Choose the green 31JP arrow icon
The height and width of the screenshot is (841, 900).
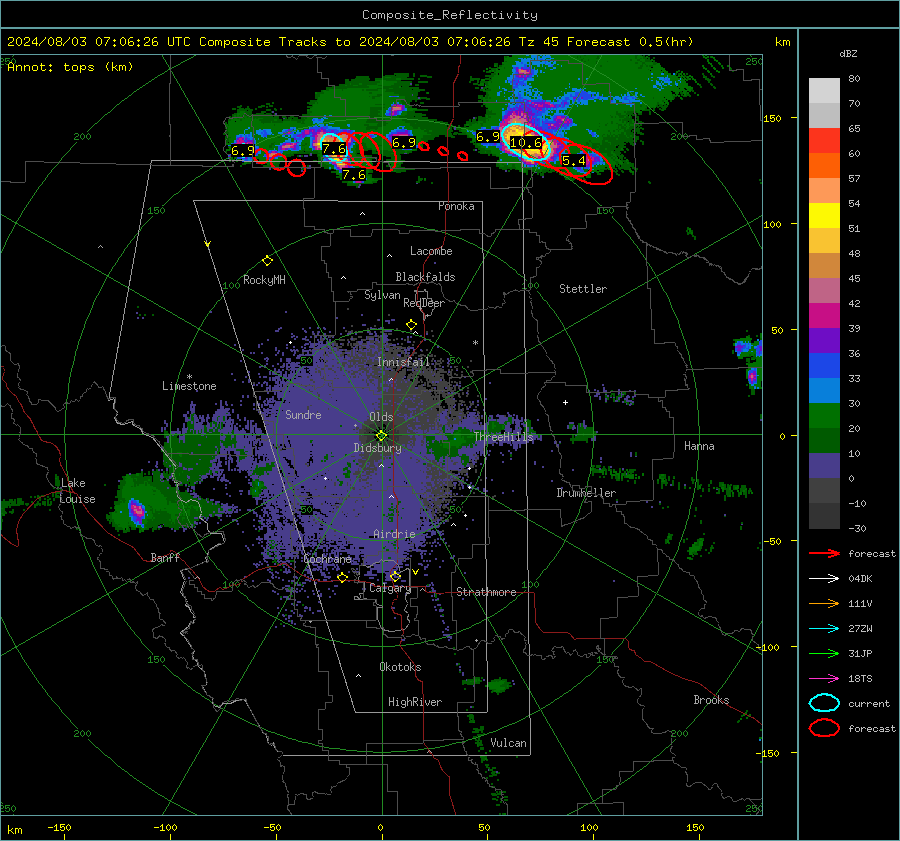click(824, 653)
